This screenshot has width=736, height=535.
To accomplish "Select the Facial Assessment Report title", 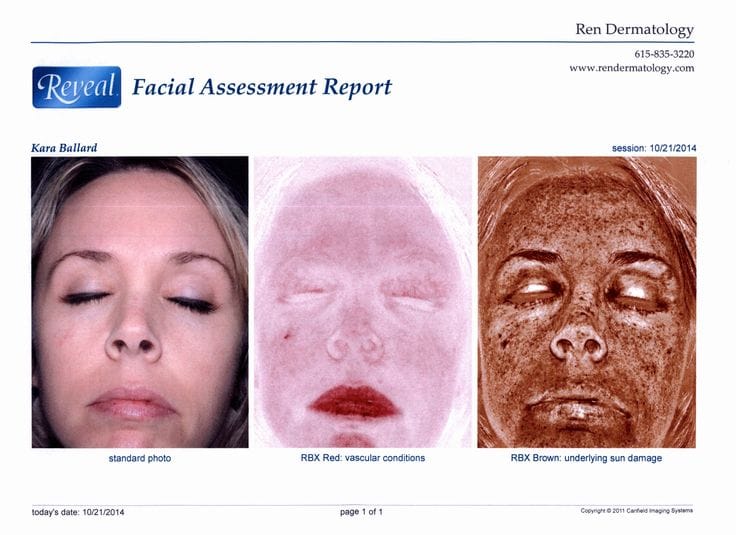I will pyautogui.click(x=262, y=87).
